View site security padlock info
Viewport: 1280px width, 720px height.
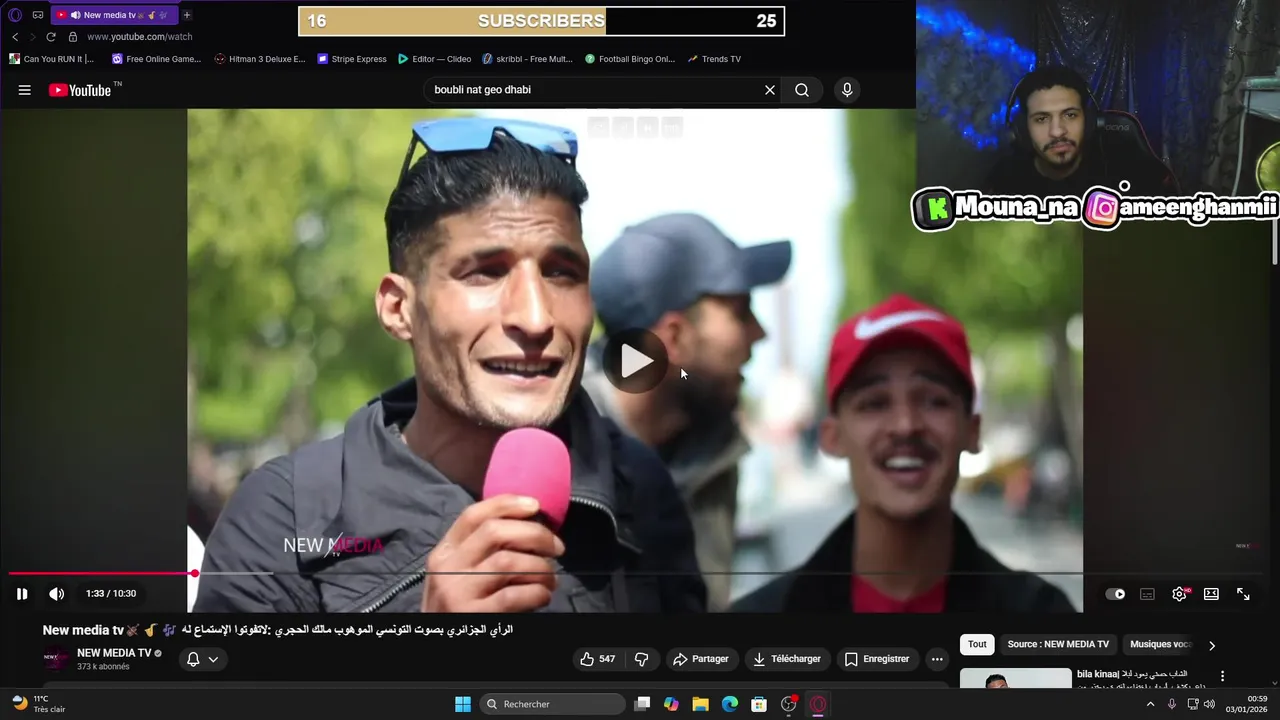click(x=72, y=37)
